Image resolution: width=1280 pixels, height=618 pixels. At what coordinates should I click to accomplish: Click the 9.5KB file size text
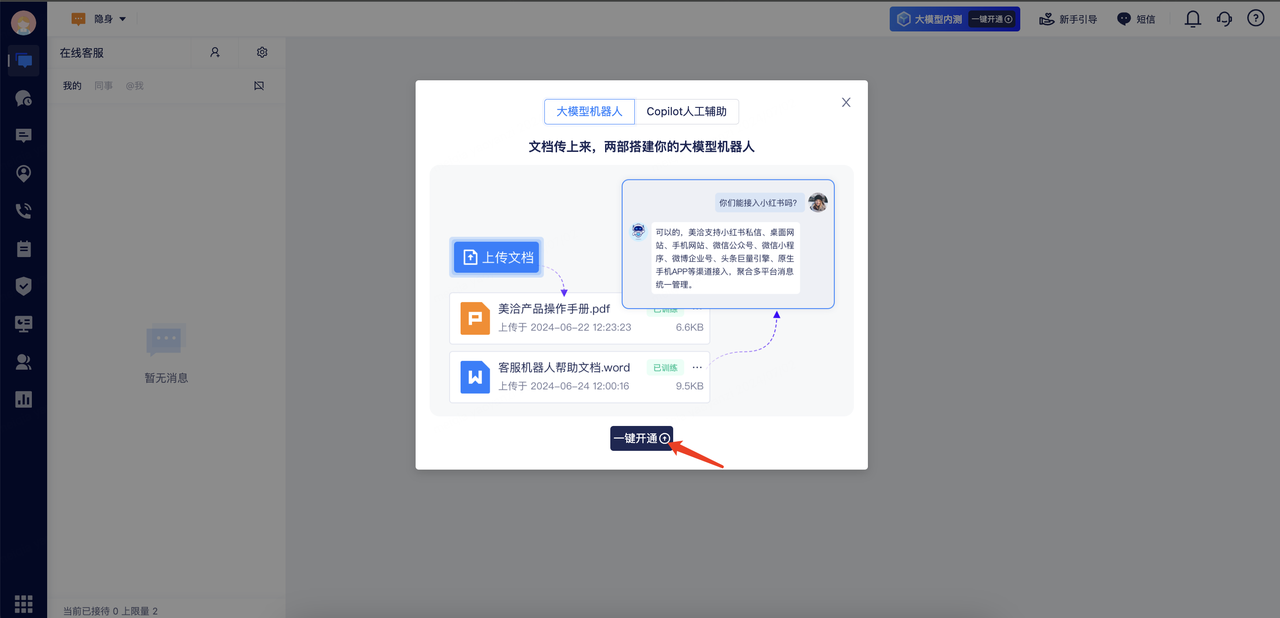point(689,386)
